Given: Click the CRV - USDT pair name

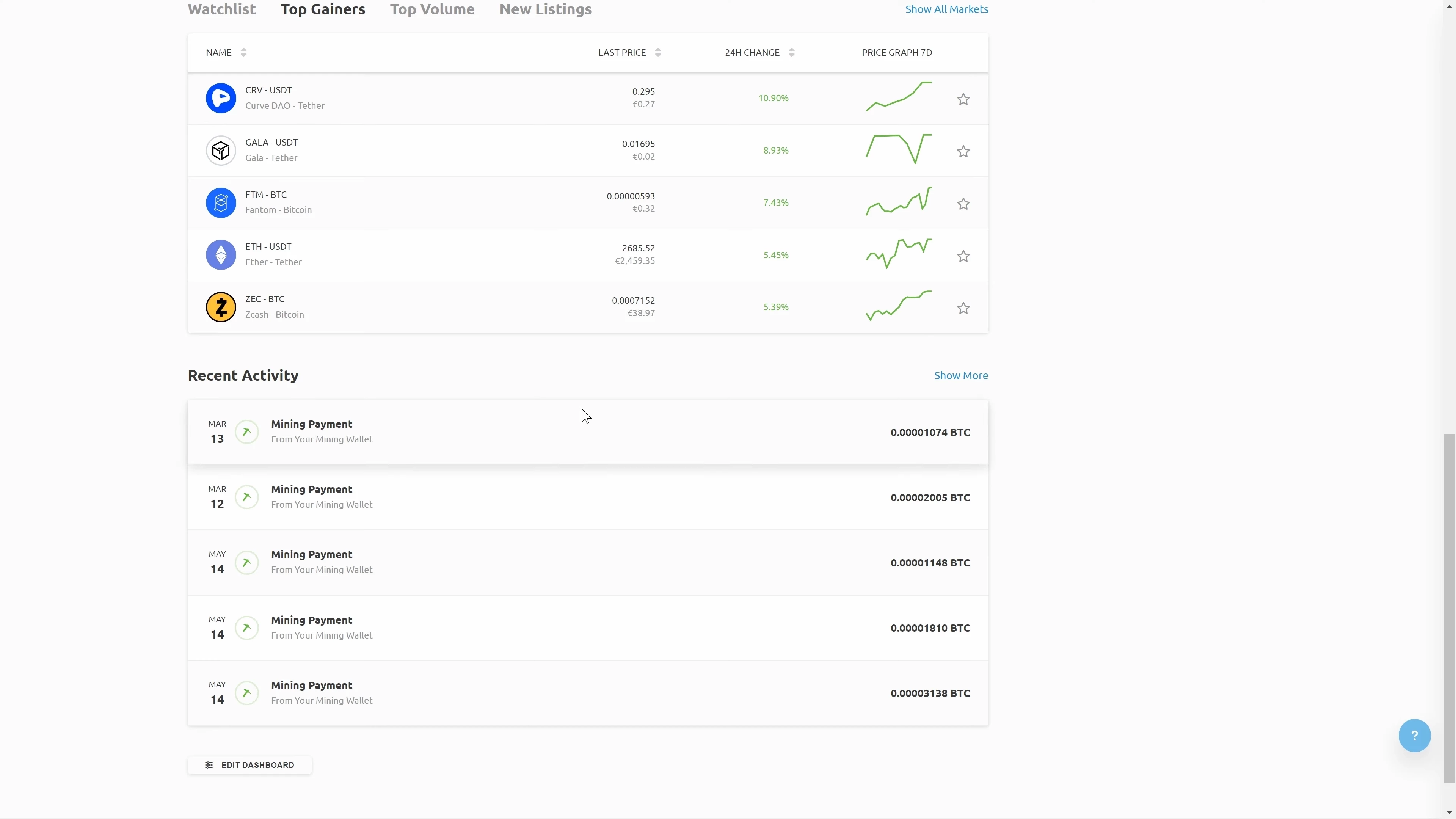Looking at the screenshot, I should point(268,91).
